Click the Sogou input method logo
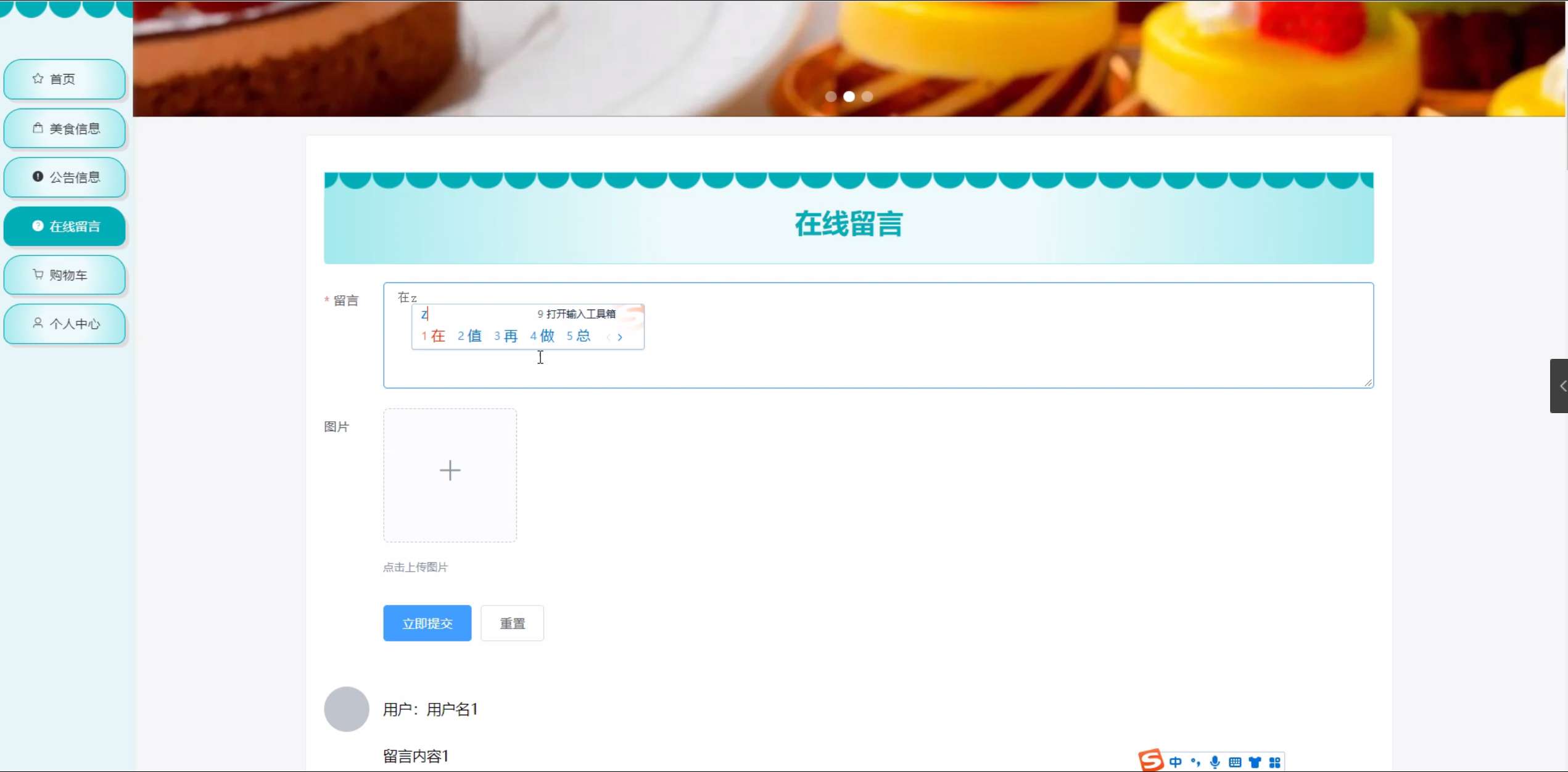The width and height of the screenshot is (1568, 772). [1150, 760]
